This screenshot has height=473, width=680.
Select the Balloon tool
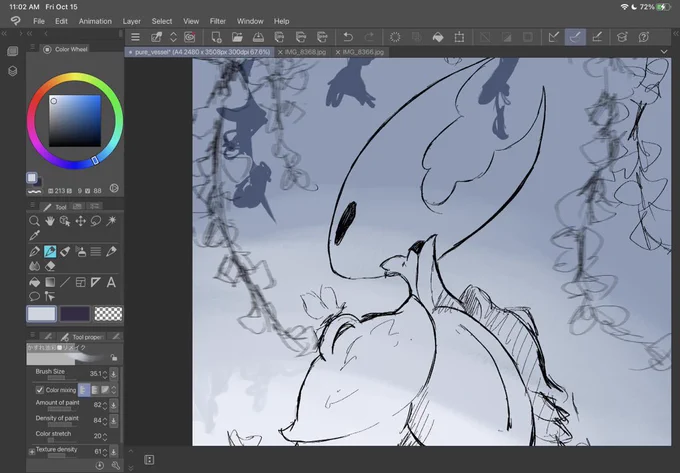pos(34,297)
